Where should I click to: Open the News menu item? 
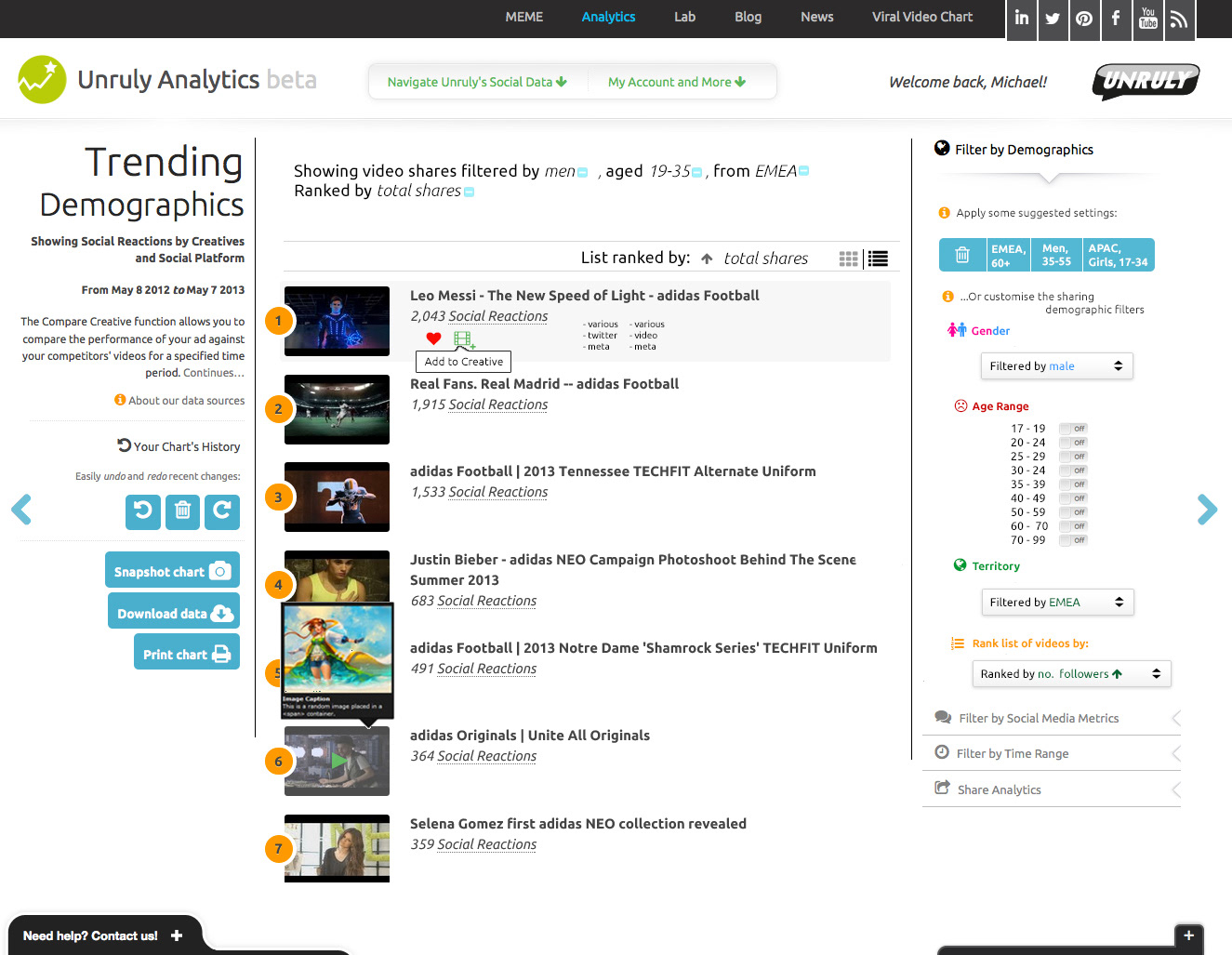coord(817,17)
